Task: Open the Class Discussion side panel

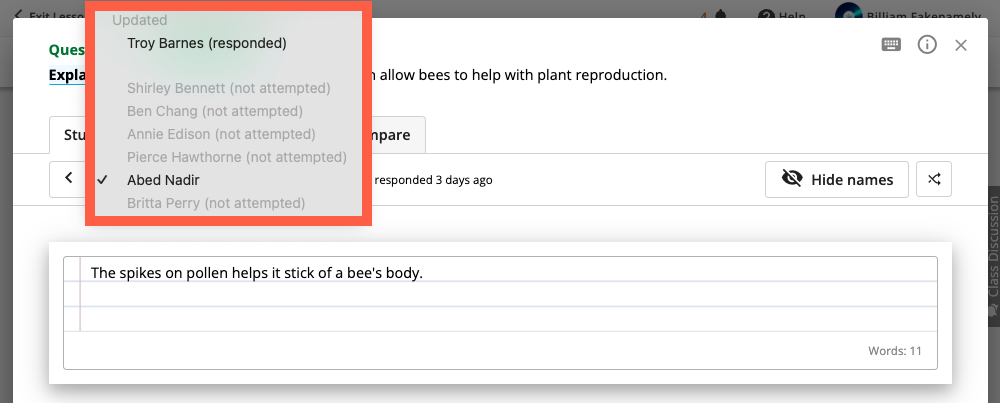Action: (992, 250)
